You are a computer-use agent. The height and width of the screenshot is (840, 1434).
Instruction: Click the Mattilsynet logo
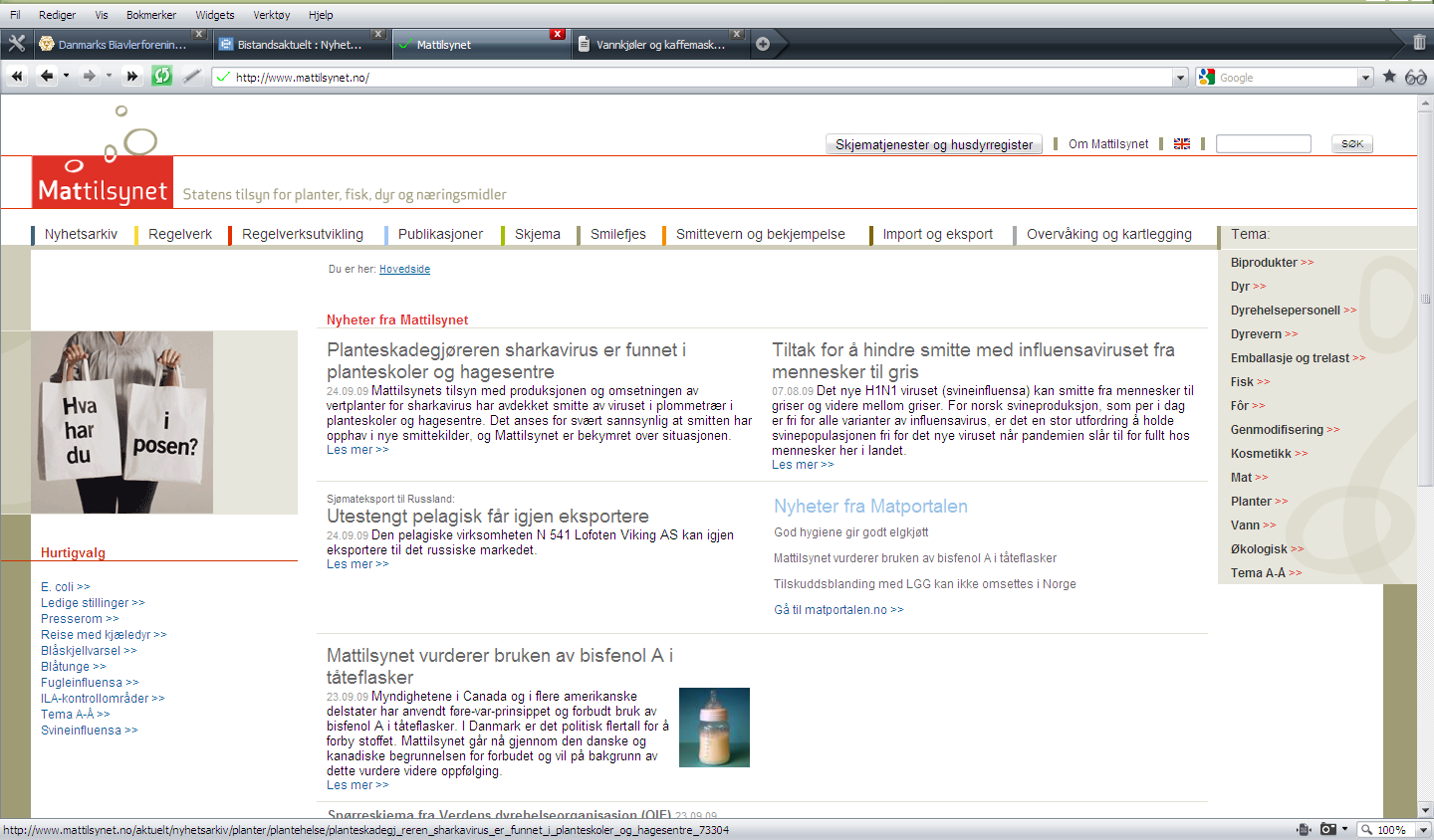pos(103,182)
